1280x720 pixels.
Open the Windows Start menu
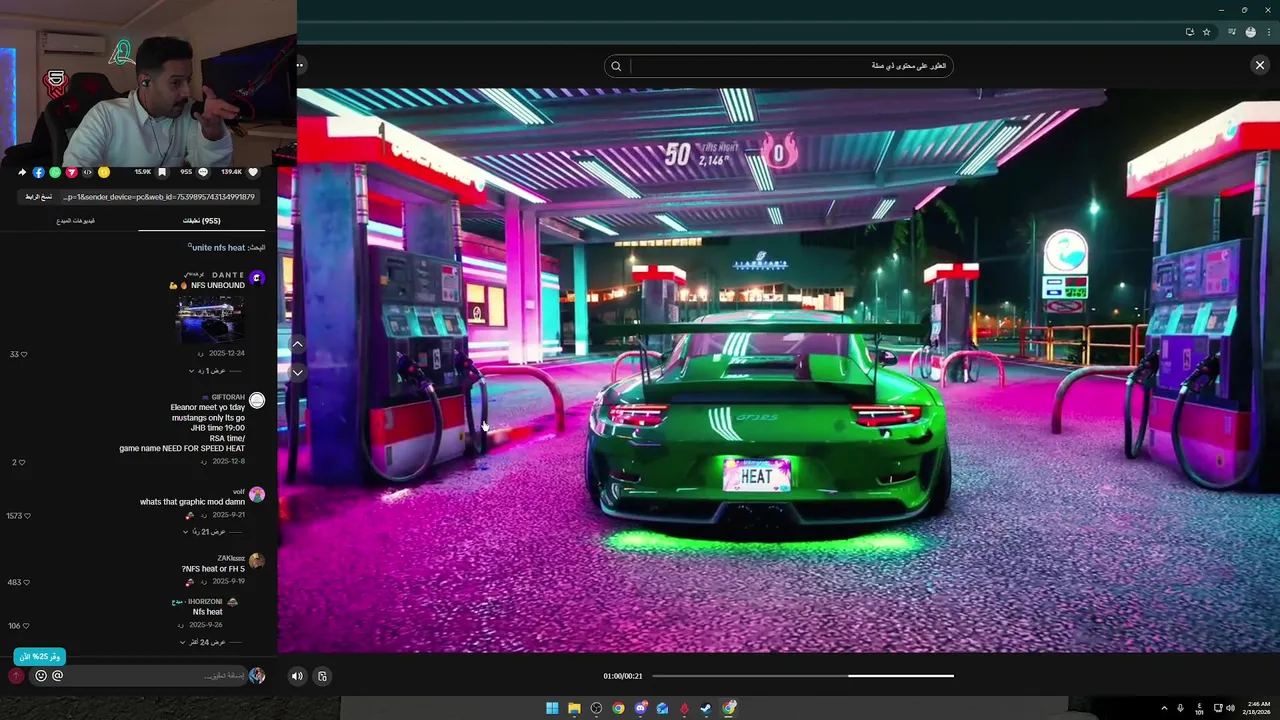tap(552, 708)
